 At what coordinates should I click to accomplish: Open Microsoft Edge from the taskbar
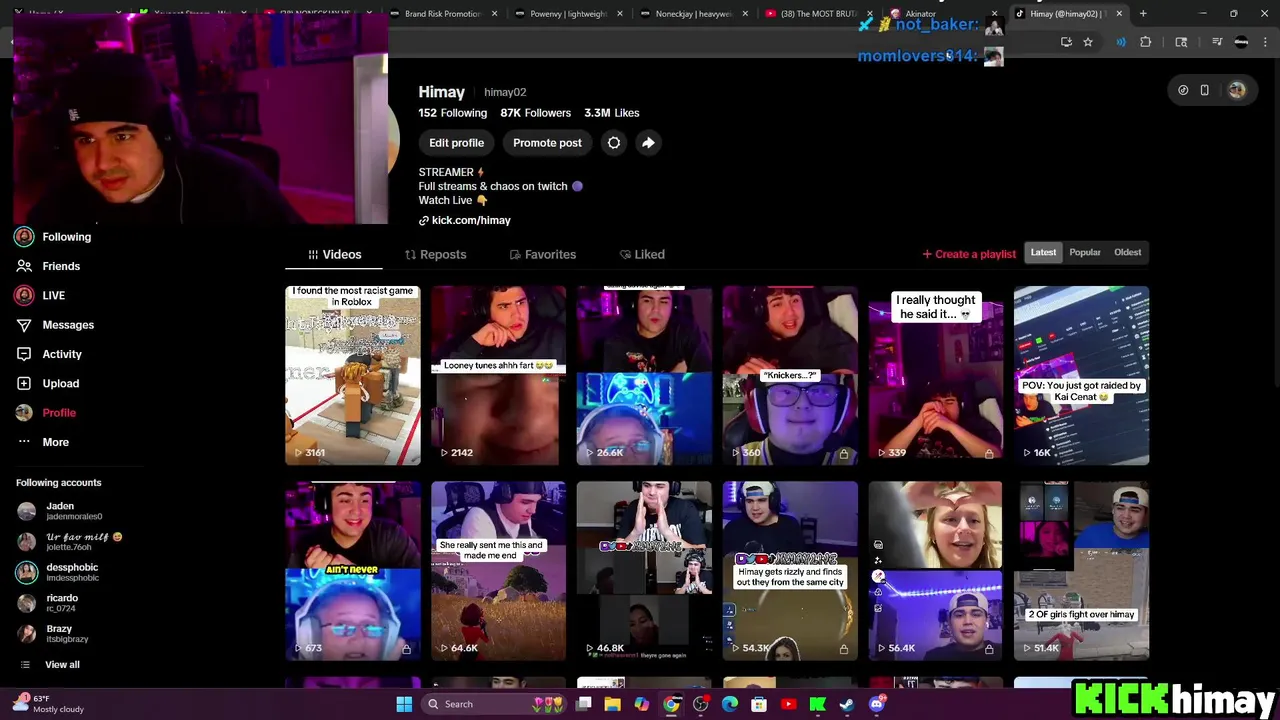point(730,704)
